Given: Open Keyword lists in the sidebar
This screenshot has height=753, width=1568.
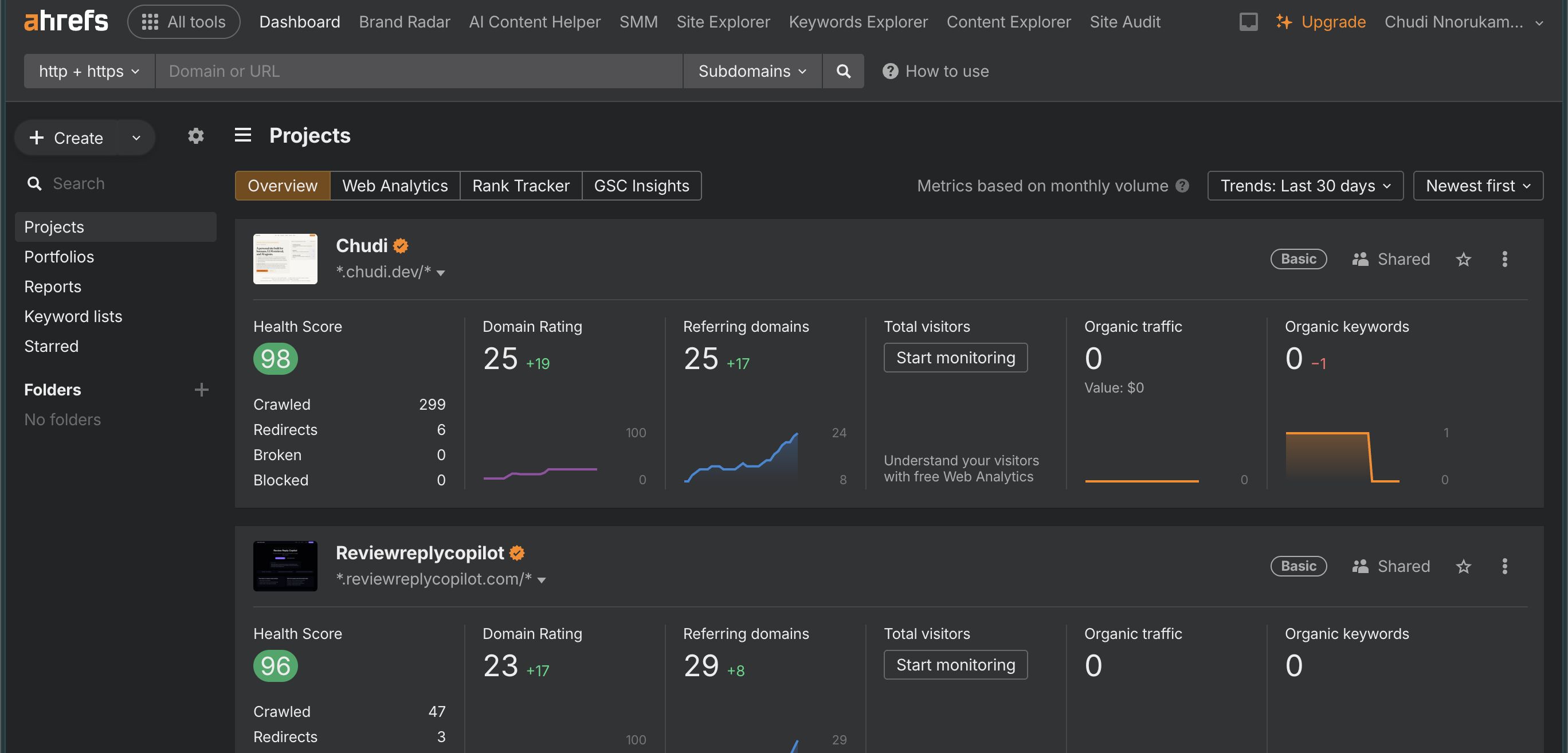Looking at the screenshot, I should (x=73, y=316).
